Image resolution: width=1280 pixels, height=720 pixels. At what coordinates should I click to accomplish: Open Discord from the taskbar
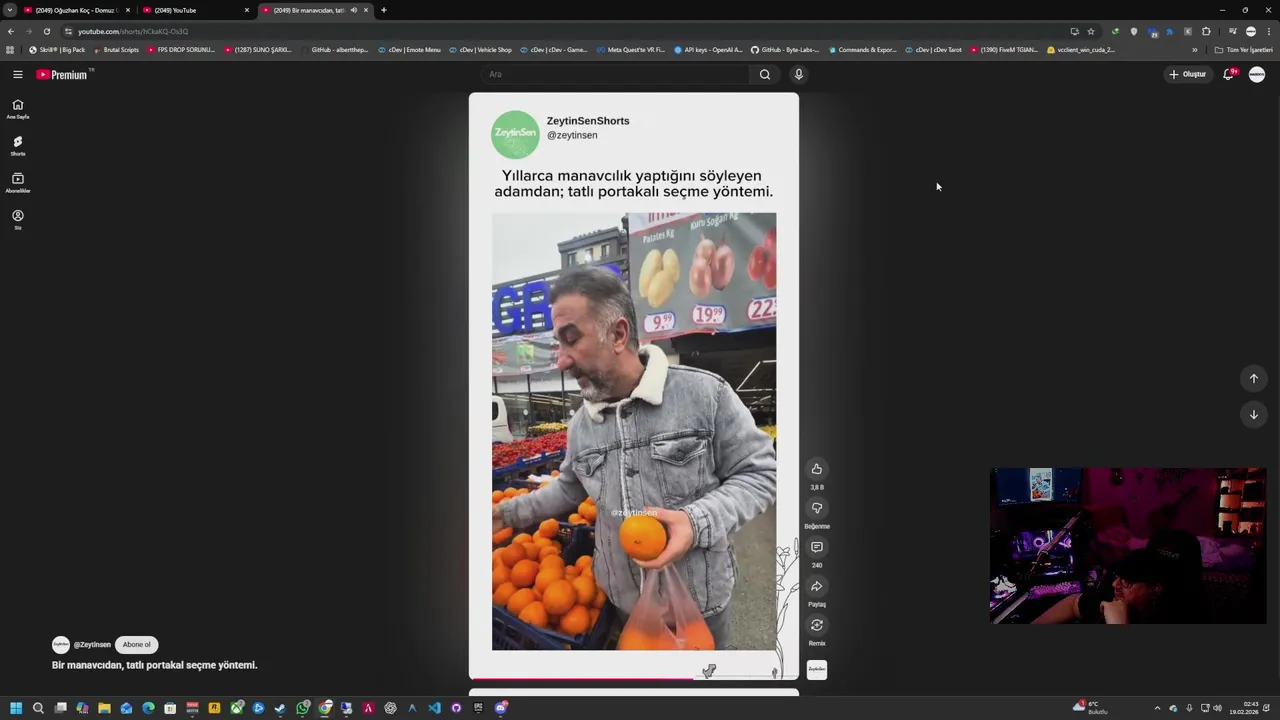tap(501, 708)
